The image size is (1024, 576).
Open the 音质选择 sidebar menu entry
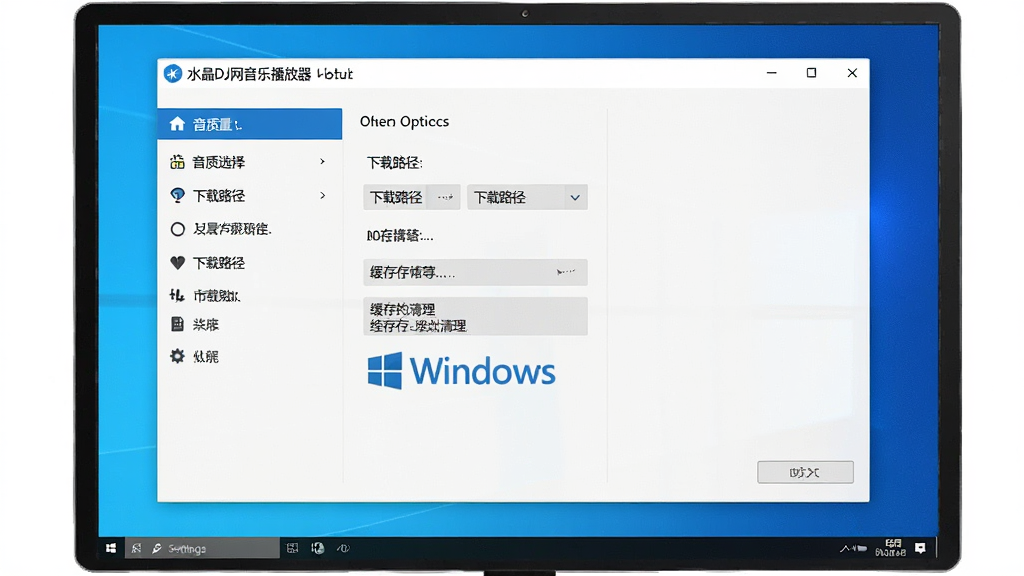(249, 162)
